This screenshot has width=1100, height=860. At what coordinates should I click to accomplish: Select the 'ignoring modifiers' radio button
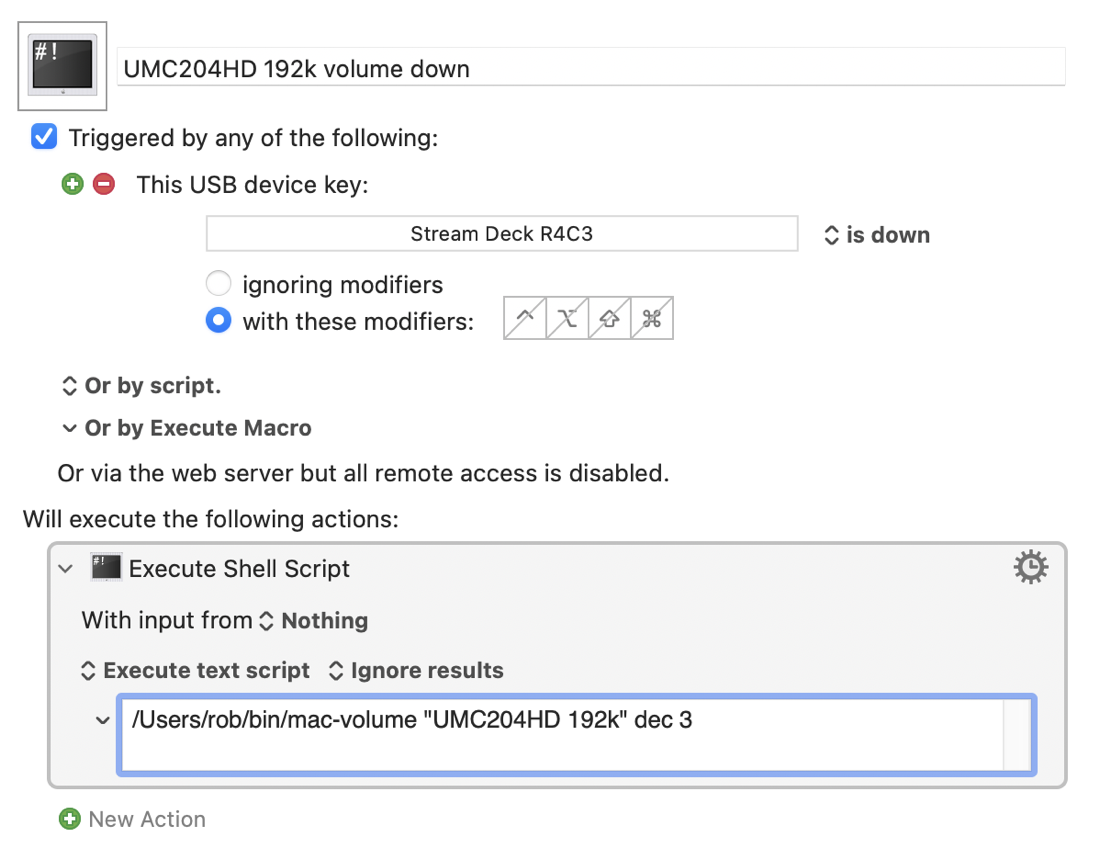pos(218,284)
